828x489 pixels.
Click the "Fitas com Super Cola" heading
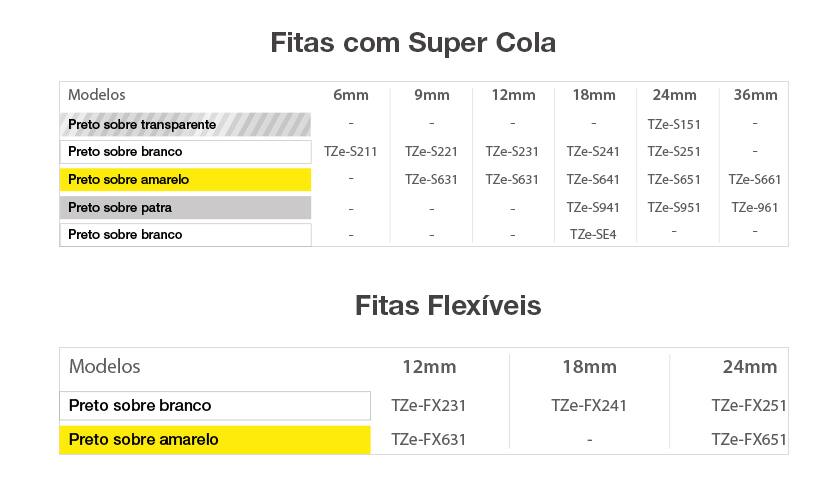click(x=413, y=43)
